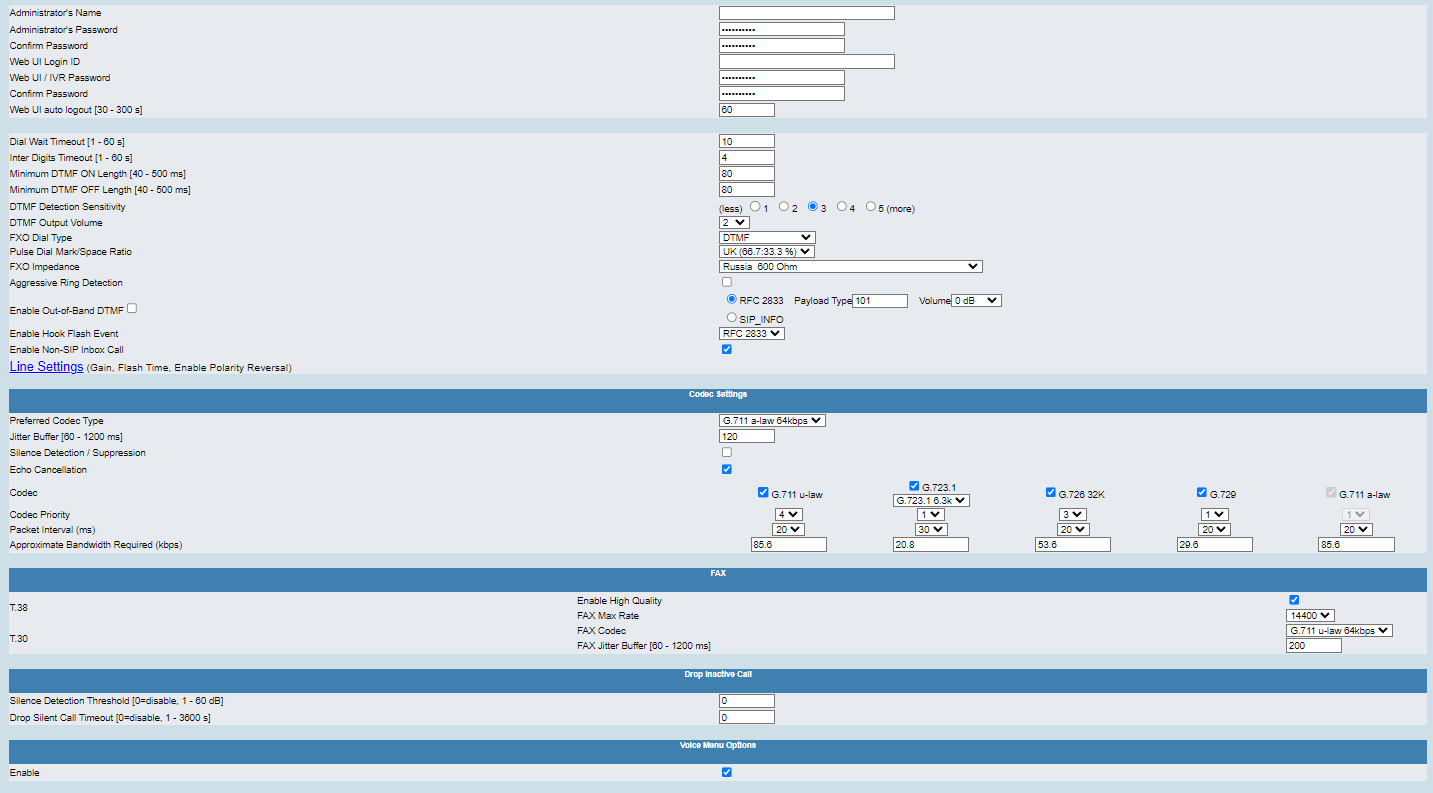Click the Administrator's Name input field
This screenshot has width=1433, height=793.
click(x=806, y=13)
